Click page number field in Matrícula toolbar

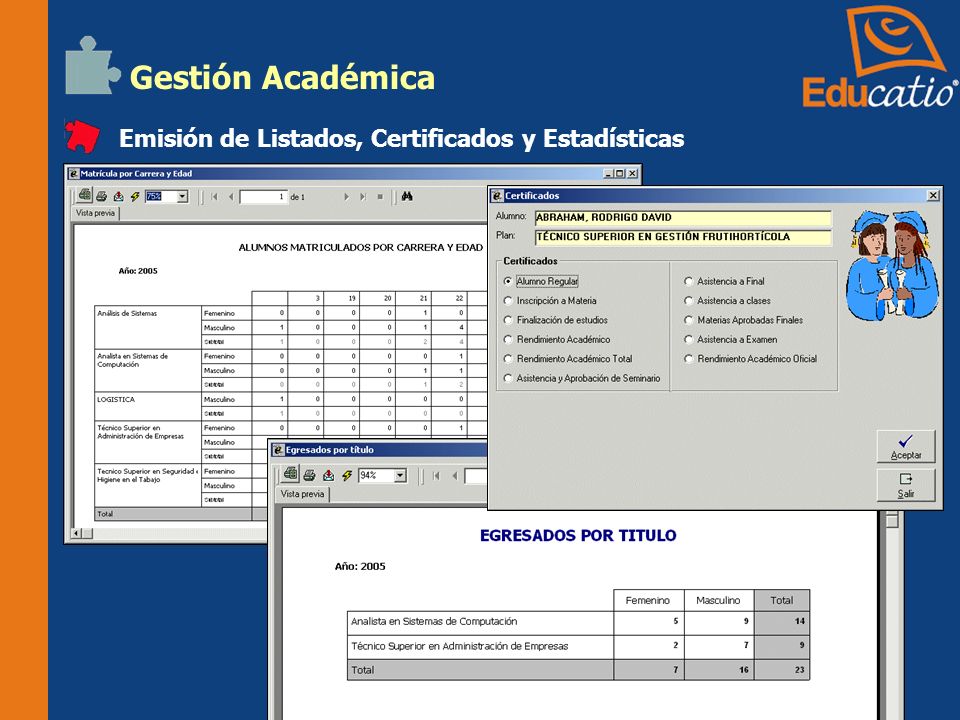coord(263,197)
